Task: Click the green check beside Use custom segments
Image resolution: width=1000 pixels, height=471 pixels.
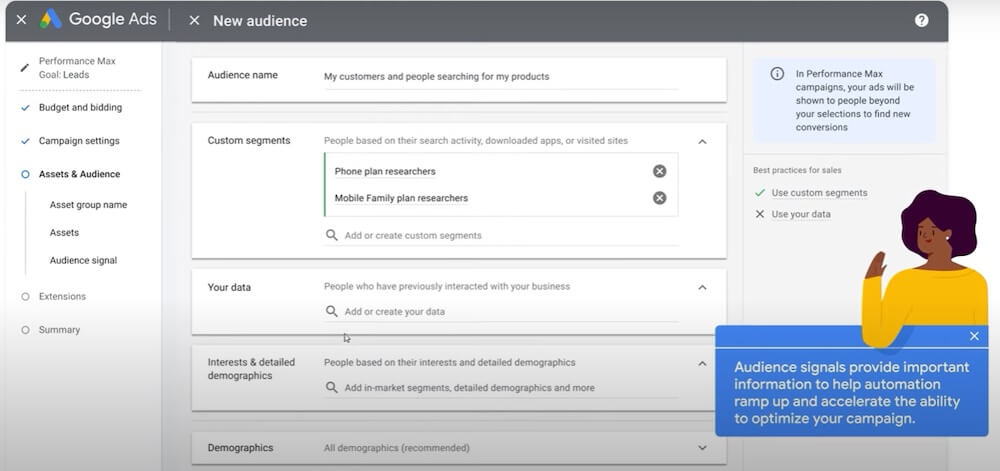Action: tap(760, 192)
